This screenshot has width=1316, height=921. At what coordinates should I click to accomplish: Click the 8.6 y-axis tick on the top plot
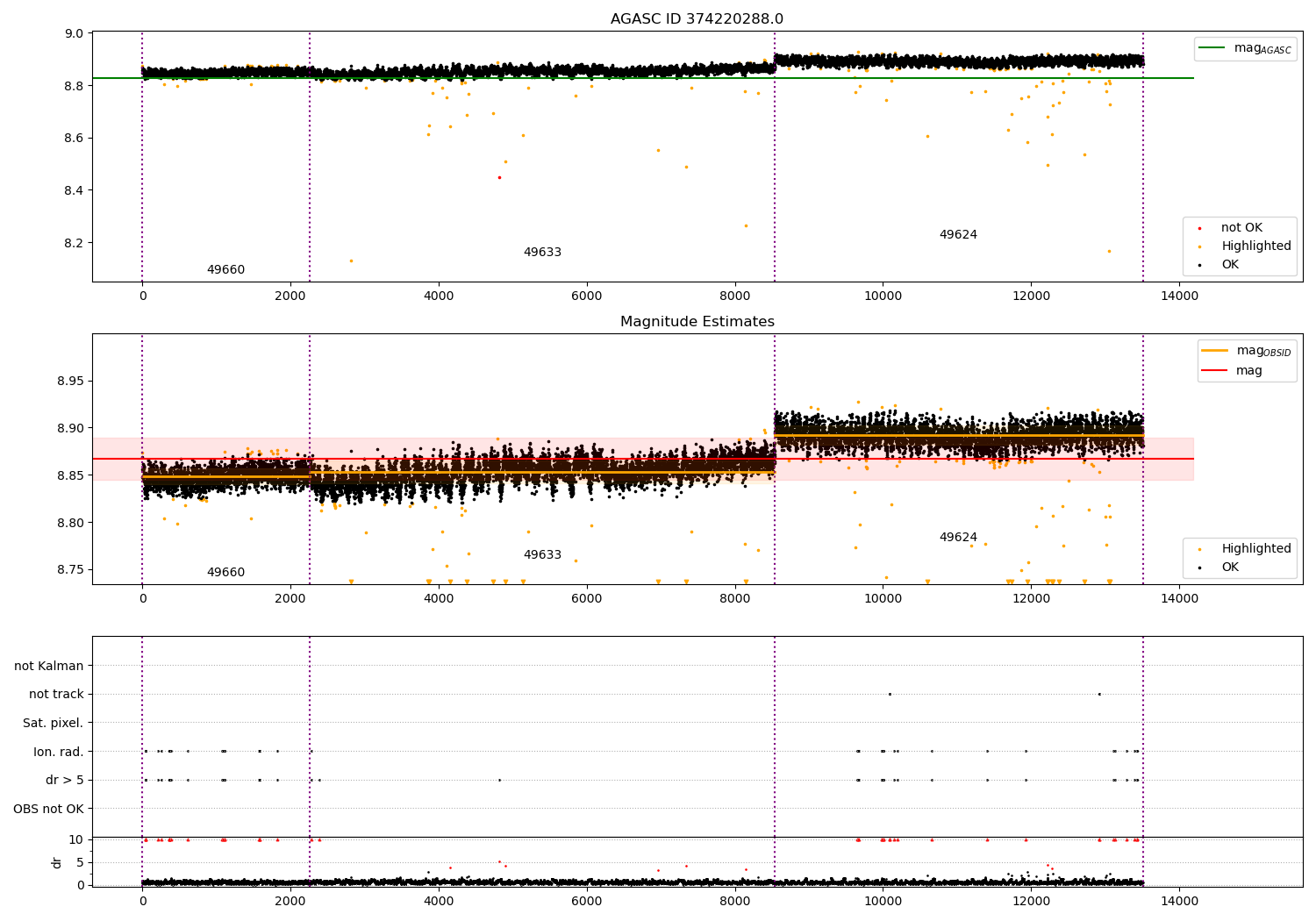[75, 139]
